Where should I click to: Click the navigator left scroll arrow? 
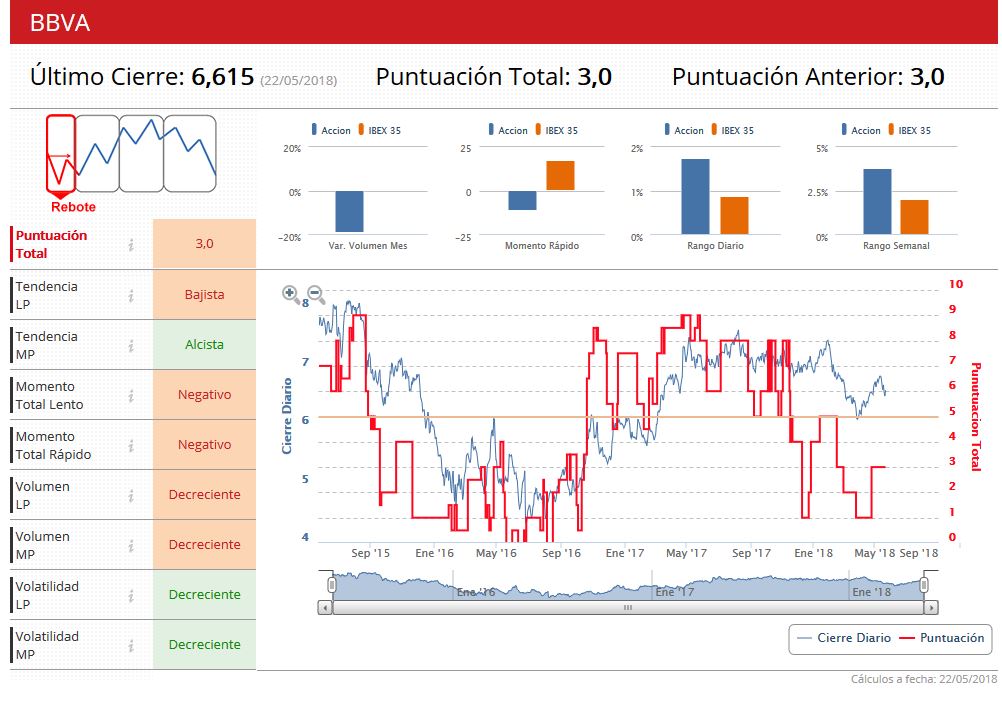[x=325, y=608]
